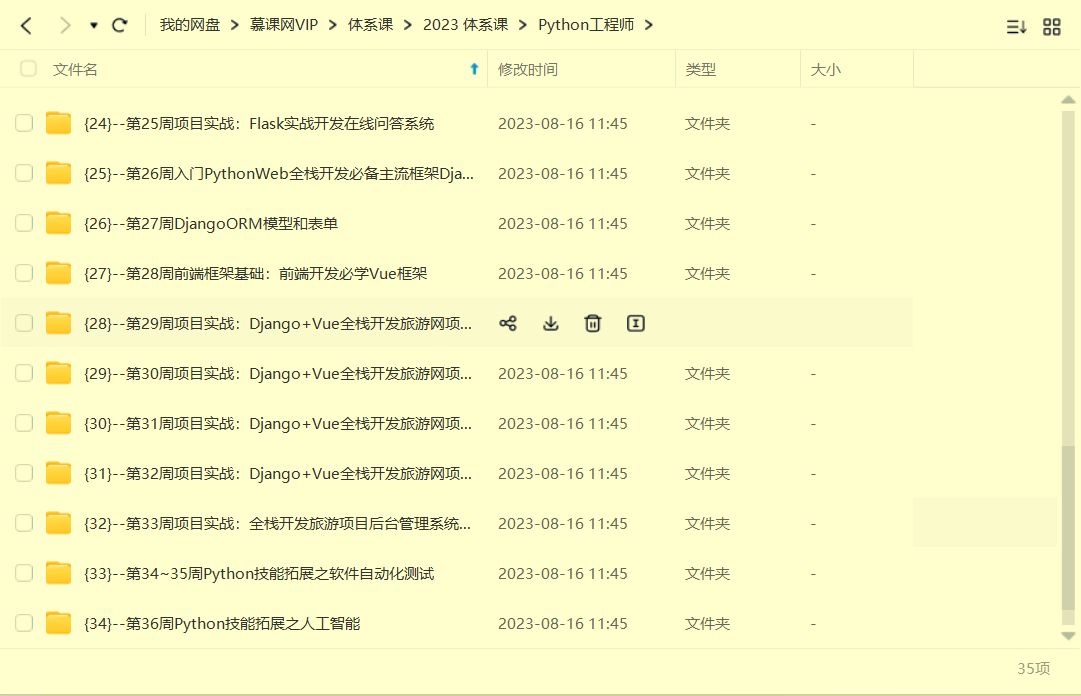1081x696 pixels.
Task: Check the box for {24} 第25周 folder
Action: (x=24, y=123)
